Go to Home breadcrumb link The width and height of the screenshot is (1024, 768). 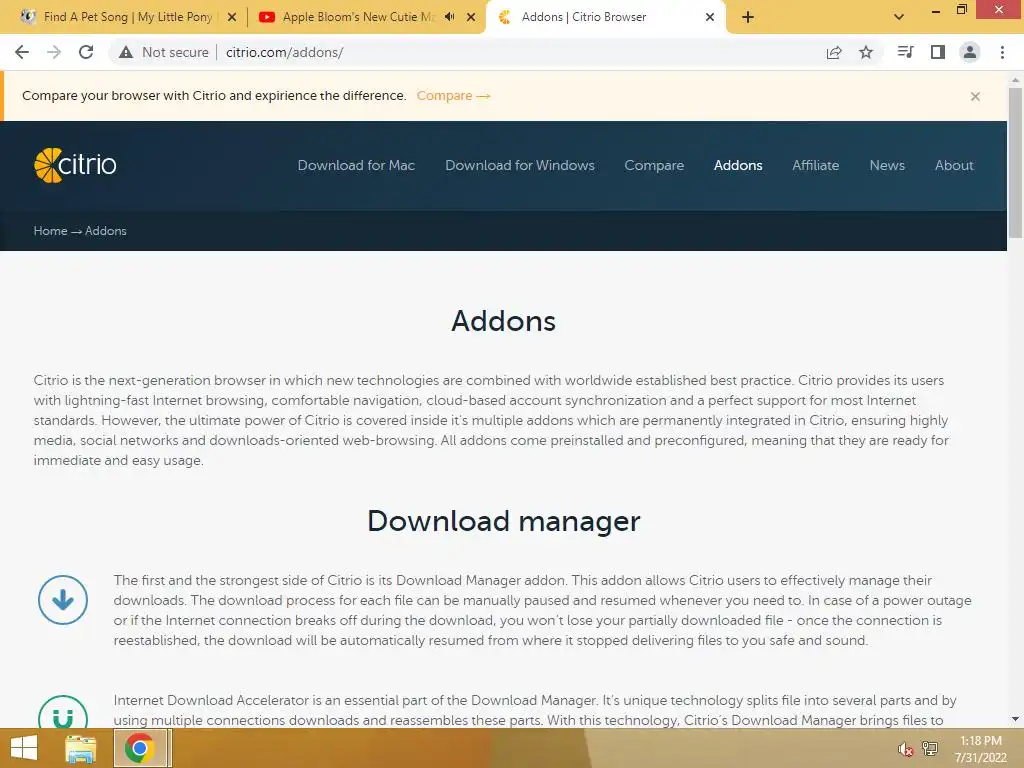[50, 231]
